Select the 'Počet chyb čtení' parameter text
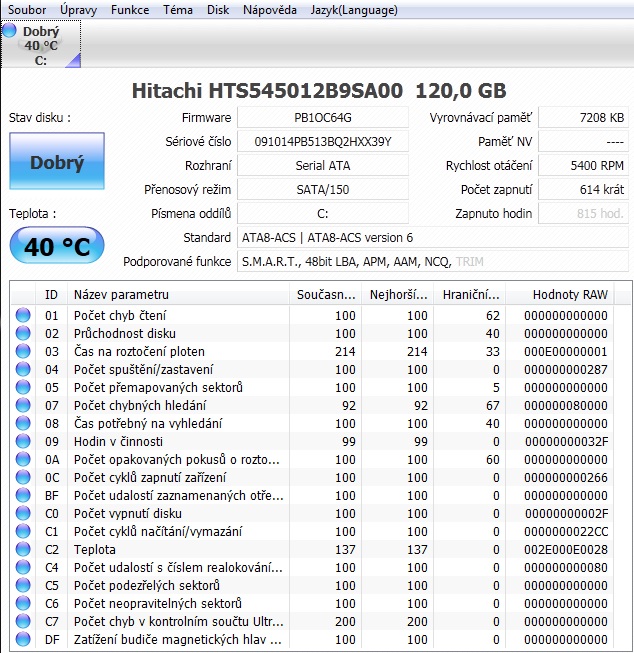Viewport: 634px width, 653px height. [x=120, y=316]
